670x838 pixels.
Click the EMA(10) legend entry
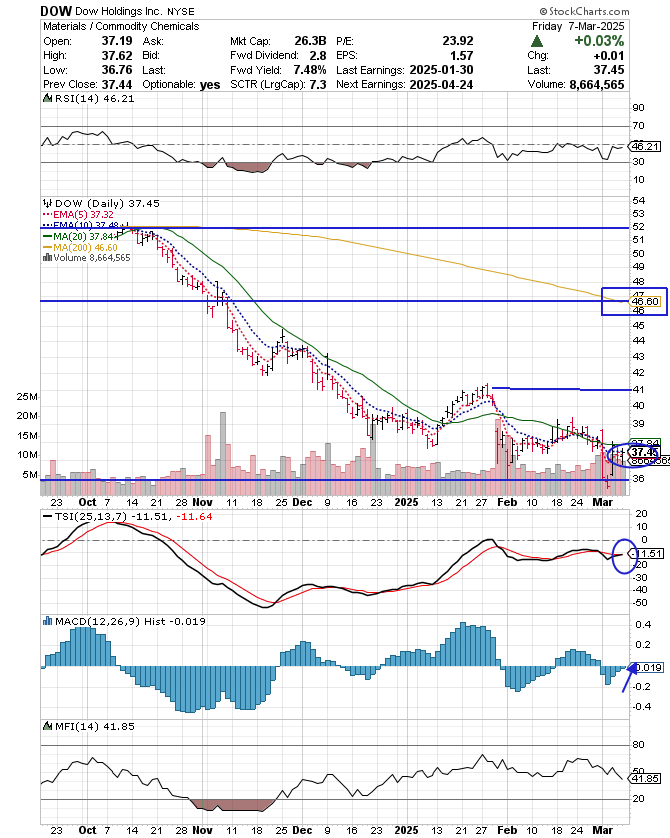click(81, 226)
